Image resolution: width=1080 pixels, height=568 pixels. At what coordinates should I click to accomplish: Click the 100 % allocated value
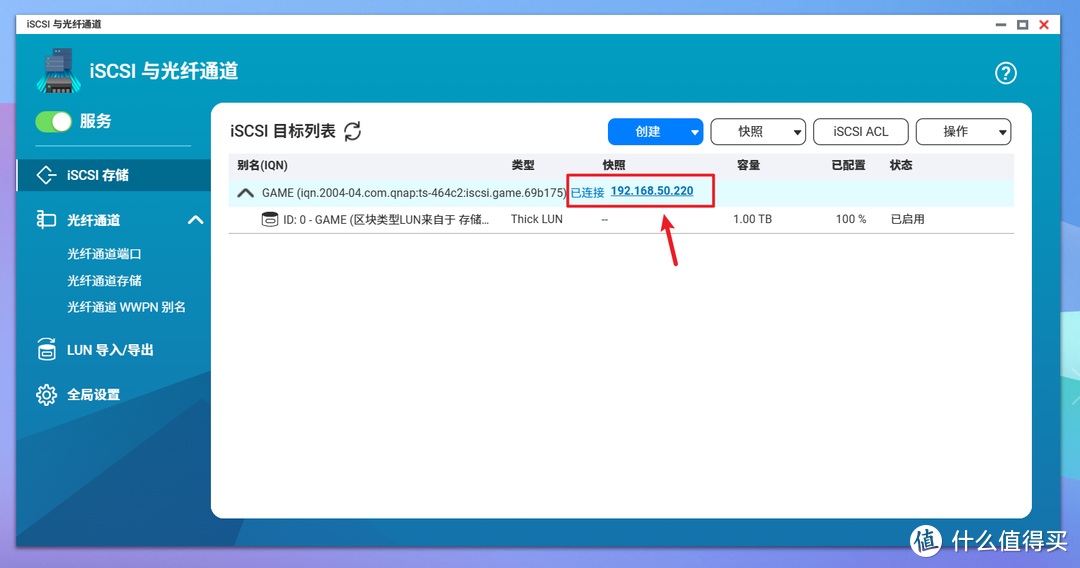(x=851, y=220)
